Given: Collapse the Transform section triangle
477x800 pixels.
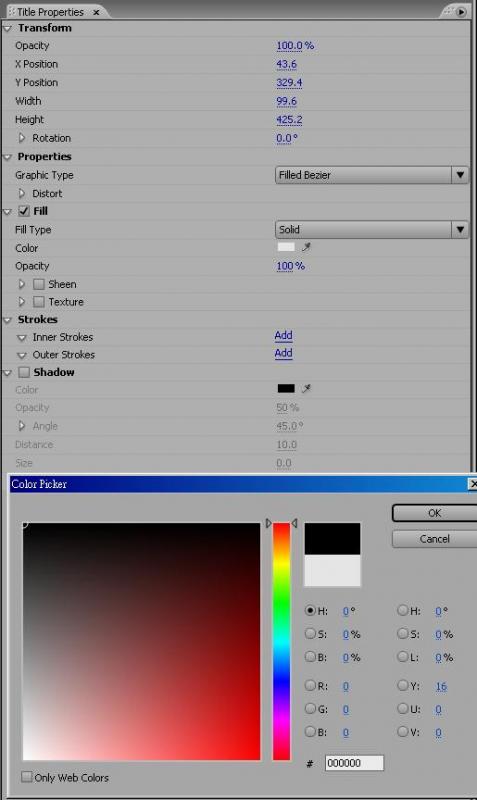Looking at the screenshot, I should point(8,29).
